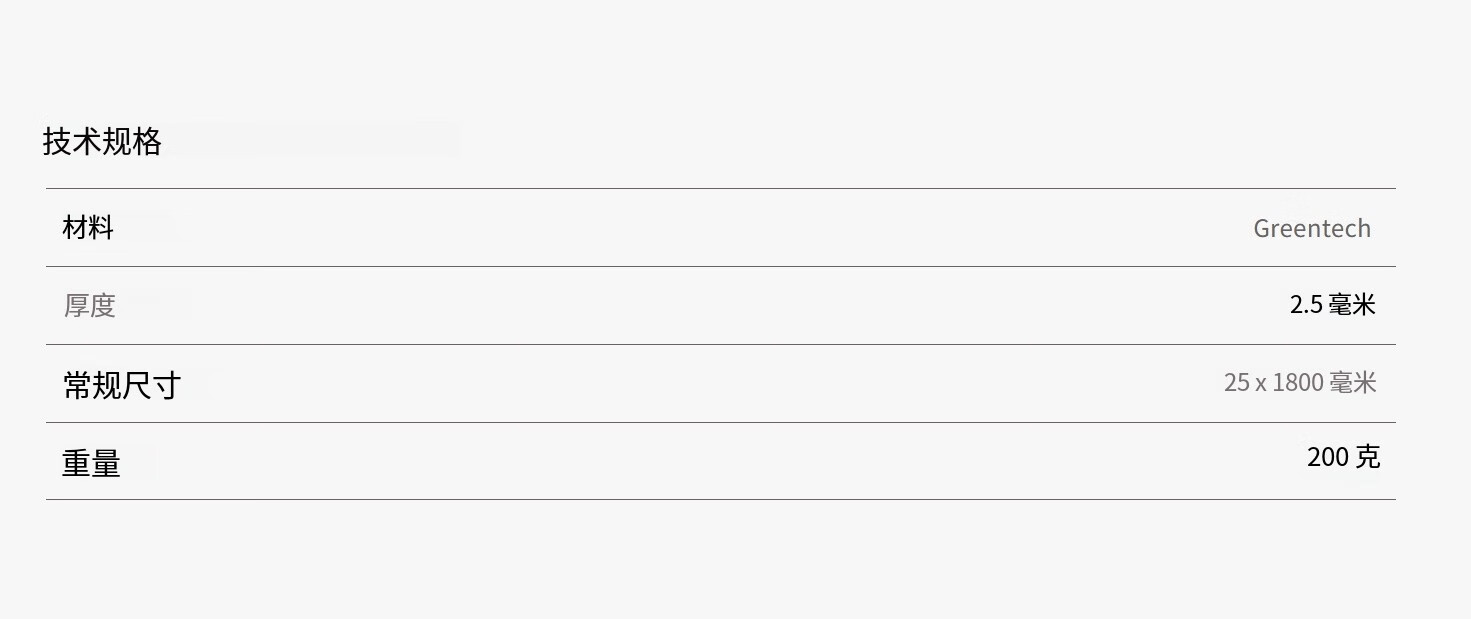
Task: Click the divider line under the 技术规格 heading
Action: [x=720, y=188]
